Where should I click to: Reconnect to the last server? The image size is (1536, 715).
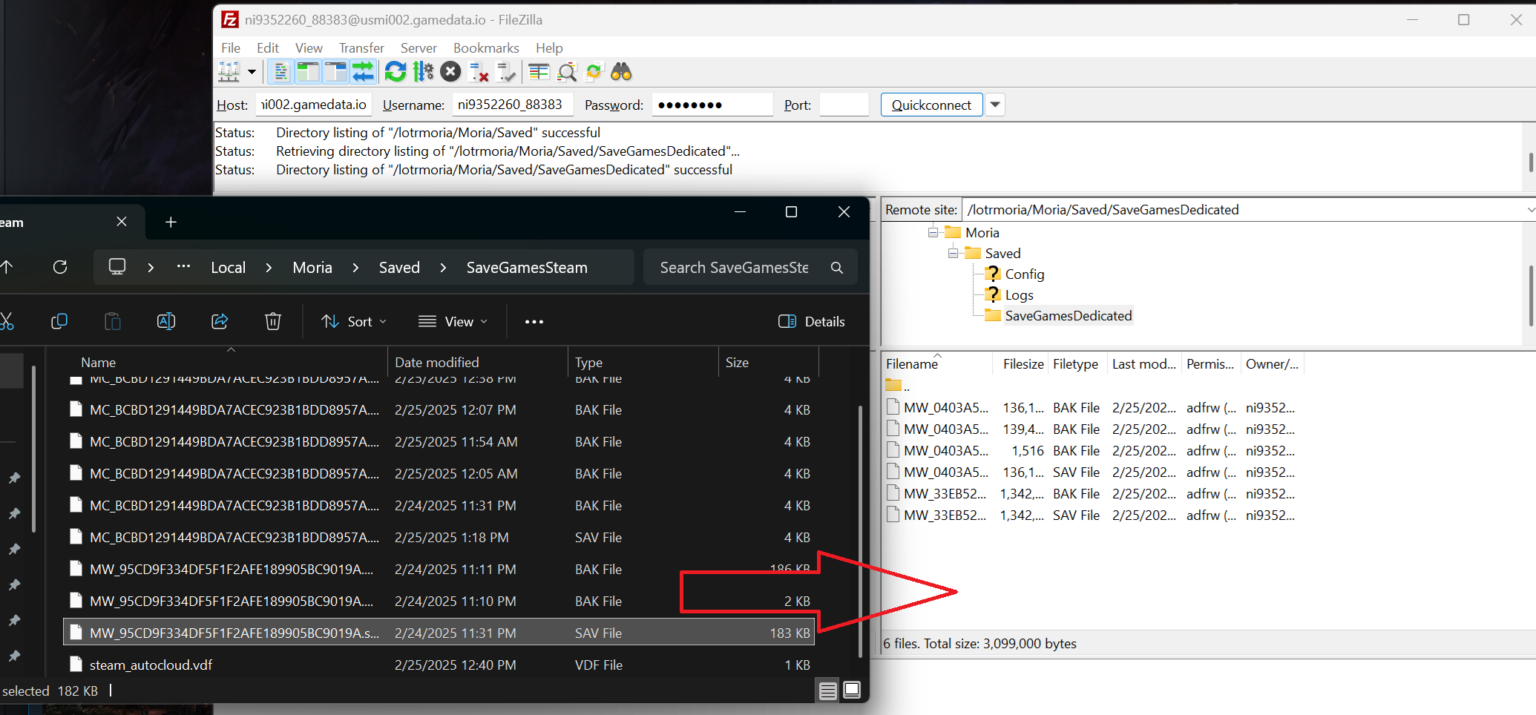click(506, 72)
